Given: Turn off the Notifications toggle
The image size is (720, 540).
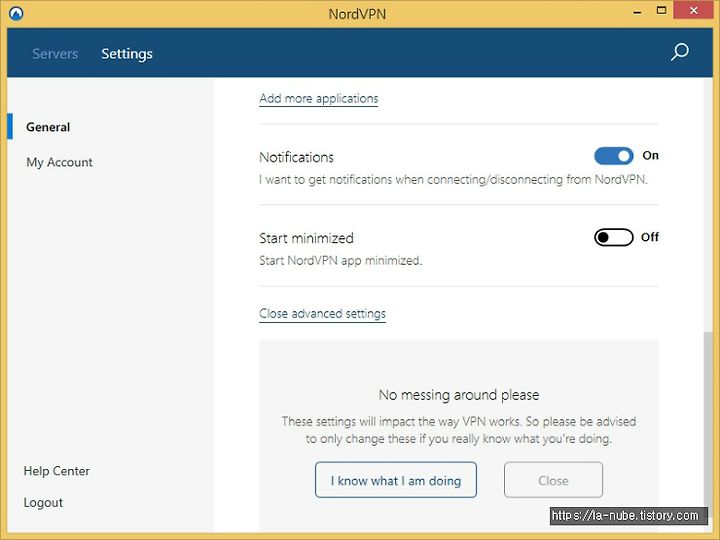Looking at the screenshot, I should pos(613,156).
